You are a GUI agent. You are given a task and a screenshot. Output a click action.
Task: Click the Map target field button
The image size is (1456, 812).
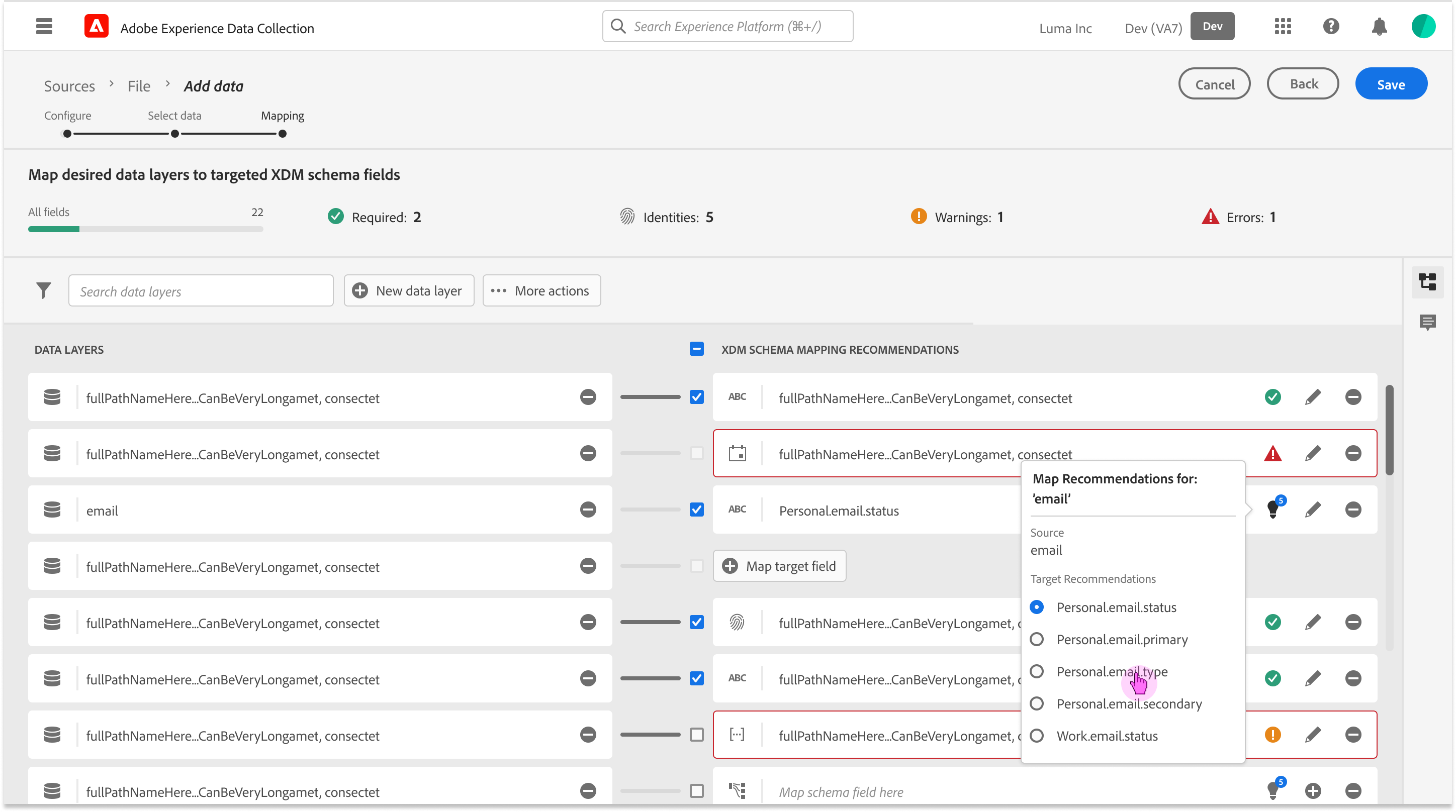[779, 566]
